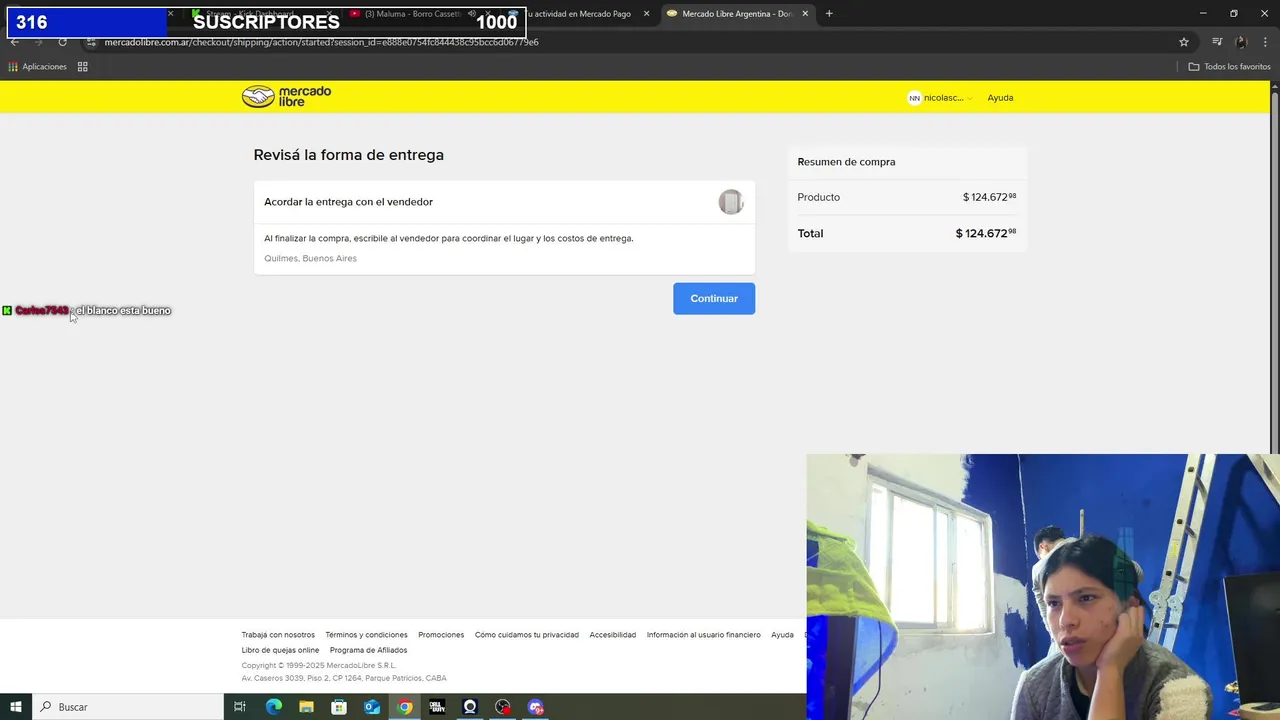Screen dimensions: 1280x720
Task: Open Accesibilidad footer link
Action: coord(613,635)
